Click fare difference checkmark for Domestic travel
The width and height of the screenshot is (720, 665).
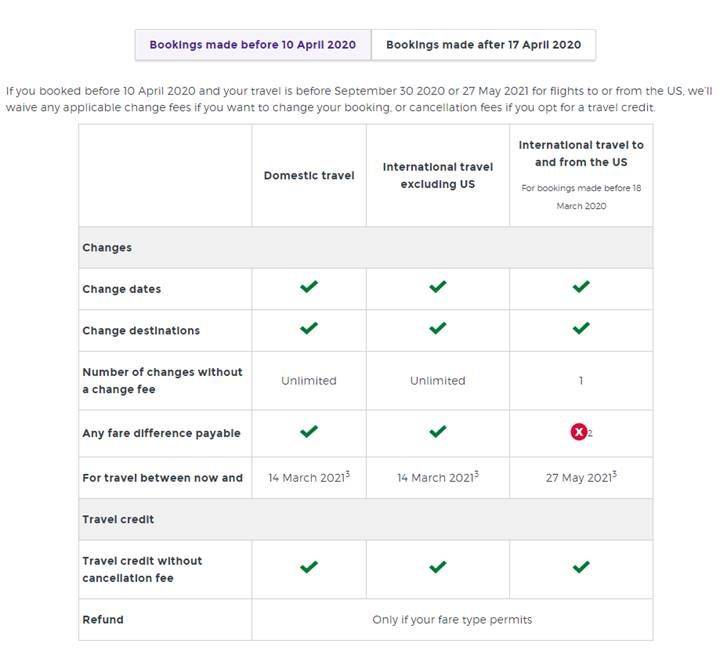tap(309, 432)
